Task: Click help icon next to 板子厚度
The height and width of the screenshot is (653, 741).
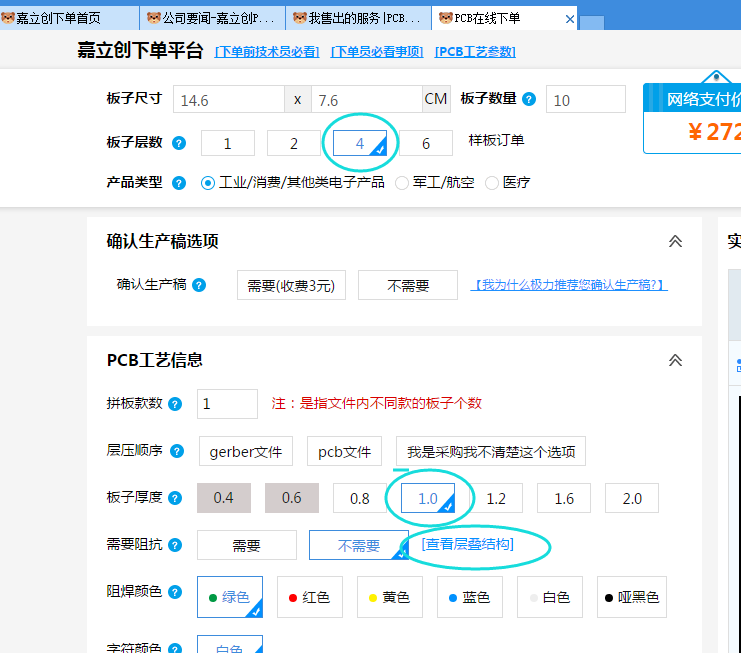Action: (175, 498)
